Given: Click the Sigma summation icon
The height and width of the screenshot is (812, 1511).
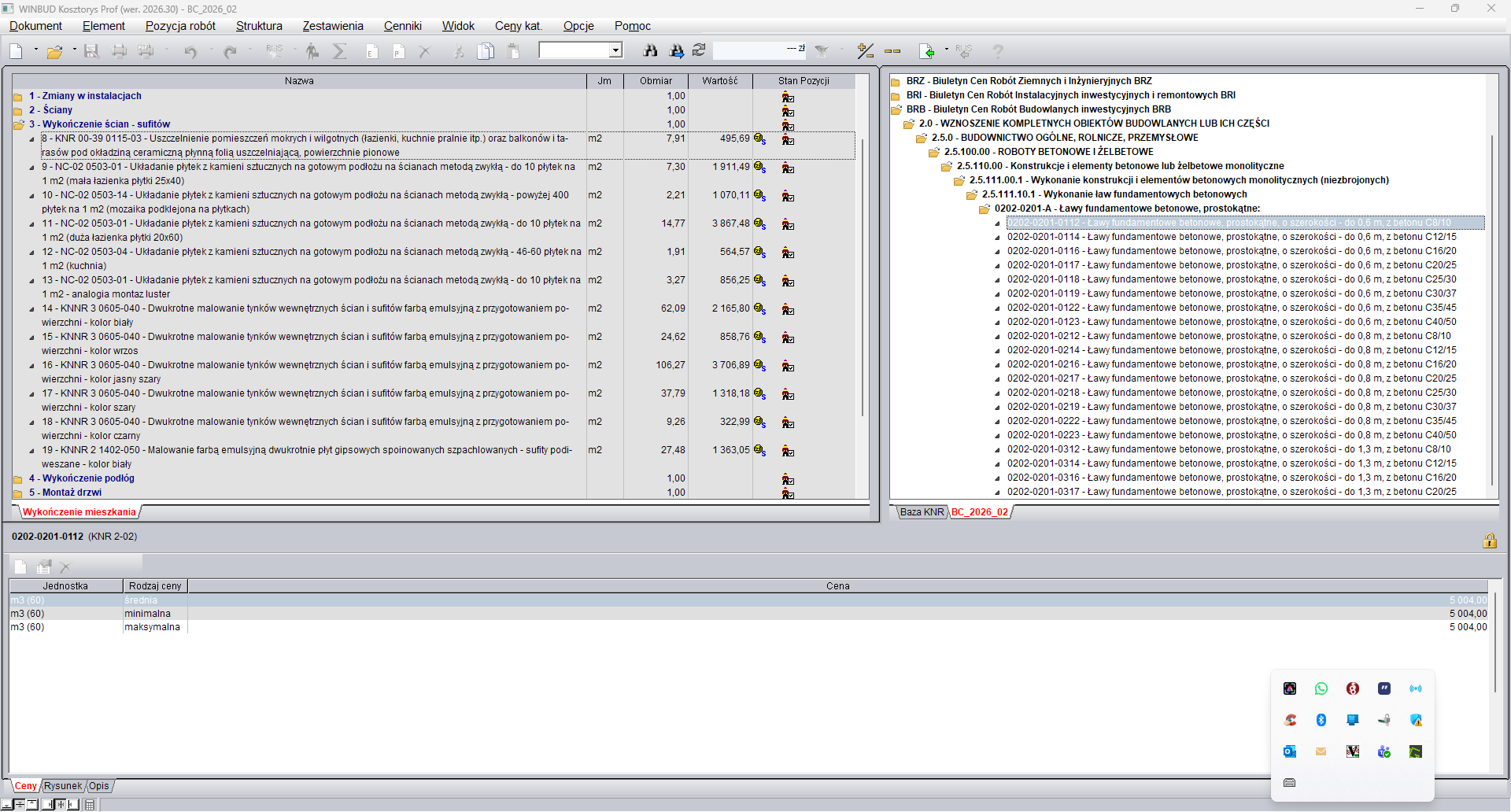Looking at the screenshot, I should coord(339,52).
